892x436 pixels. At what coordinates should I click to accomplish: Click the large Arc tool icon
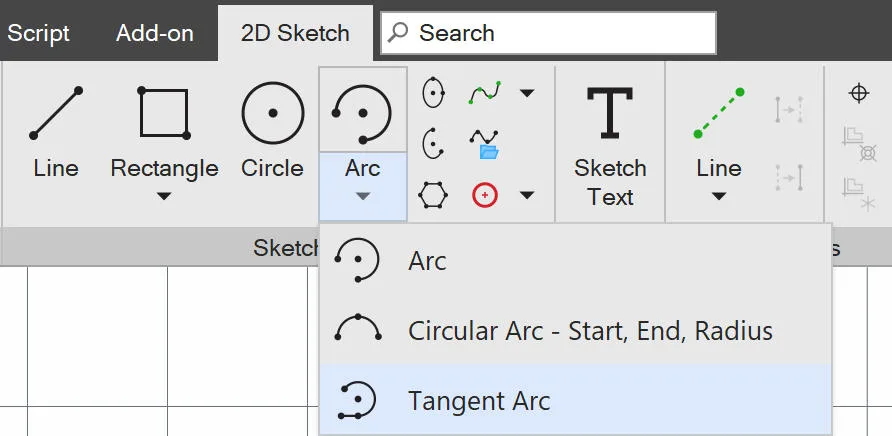362,113
